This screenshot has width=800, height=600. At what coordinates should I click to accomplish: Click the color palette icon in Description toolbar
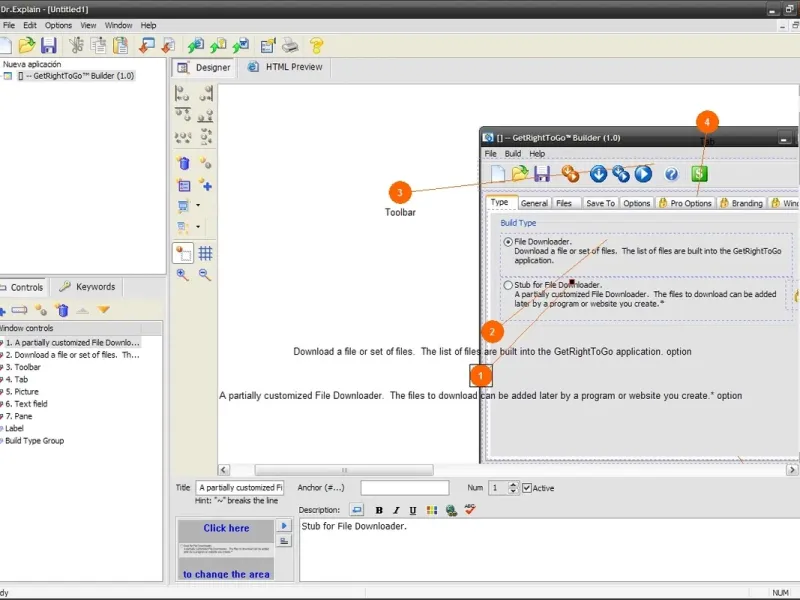pyautogui.click(x=432, y=510)
